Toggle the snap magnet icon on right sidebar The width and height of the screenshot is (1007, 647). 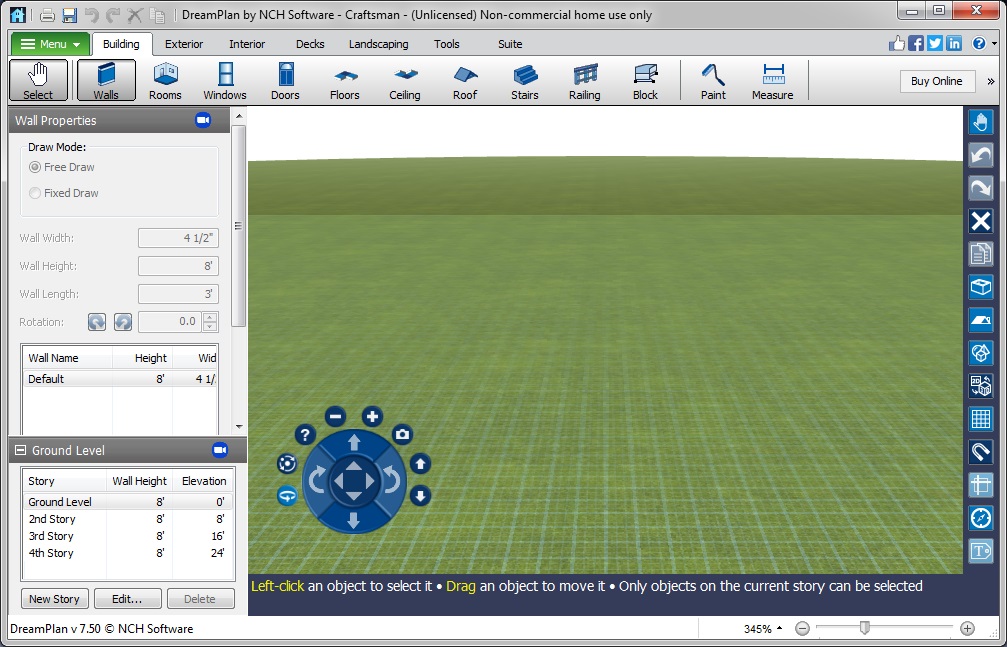(x=980, y=451)
